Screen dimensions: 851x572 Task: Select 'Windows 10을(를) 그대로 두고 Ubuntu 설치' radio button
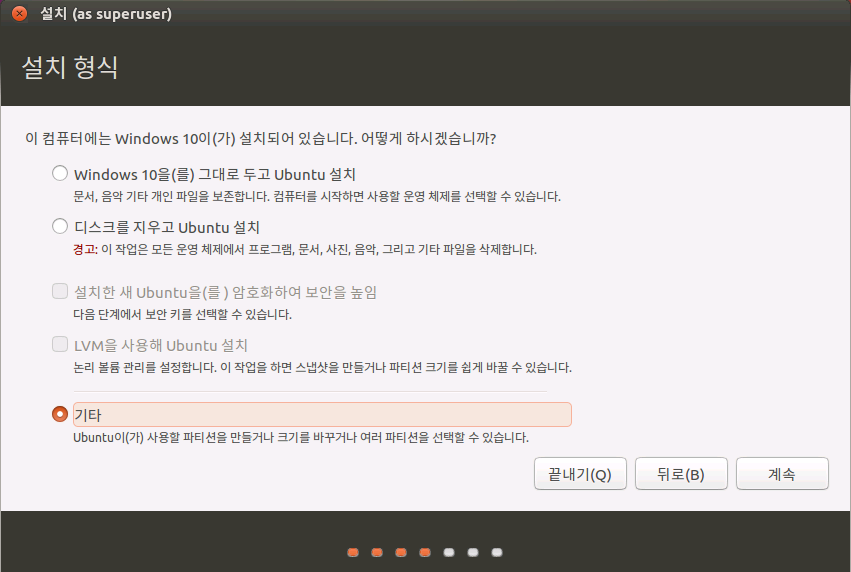click(x=60, y=174)
